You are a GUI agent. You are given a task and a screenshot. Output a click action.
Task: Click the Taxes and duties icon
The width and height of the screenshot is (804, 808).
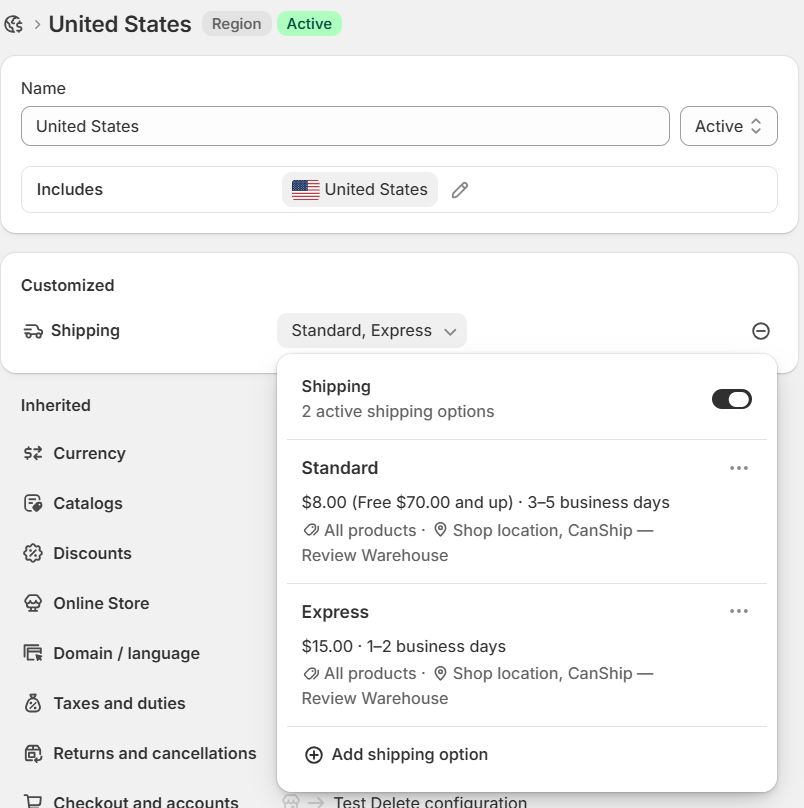point(33,703)
